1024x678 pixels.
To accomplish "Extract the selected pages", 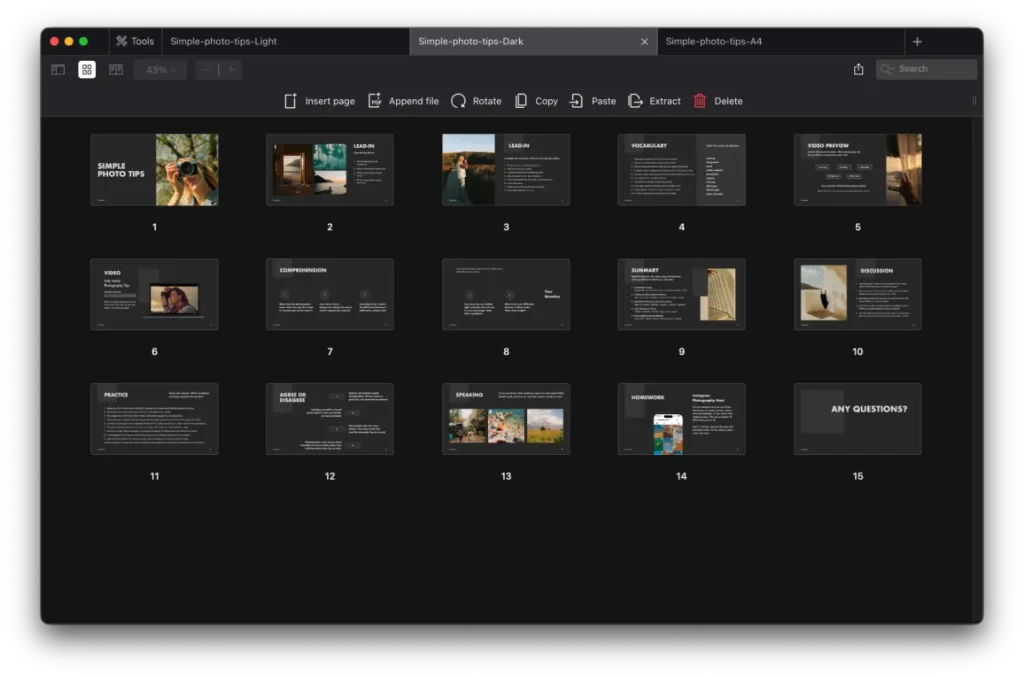I will (654, 101).
